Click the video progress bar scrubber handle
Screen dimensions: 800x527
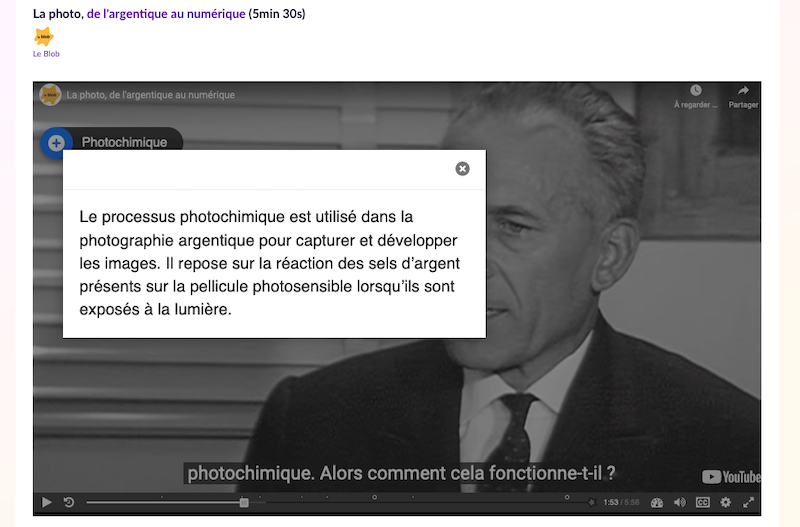pos(244,502)
